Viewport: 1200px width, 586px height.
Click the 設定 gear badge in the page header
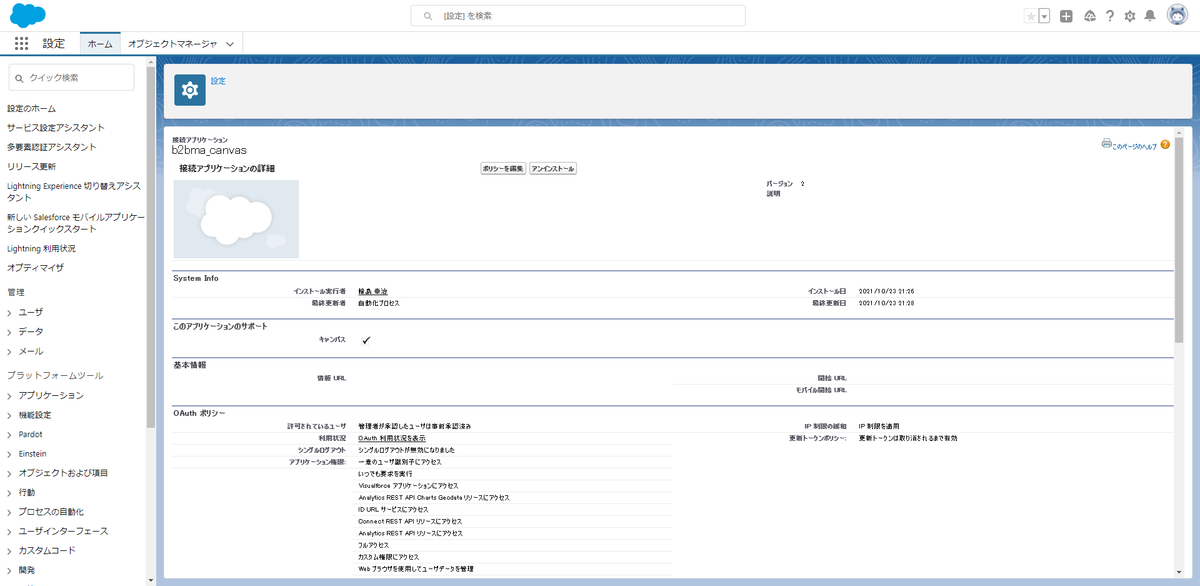click(x=190, y=90)
